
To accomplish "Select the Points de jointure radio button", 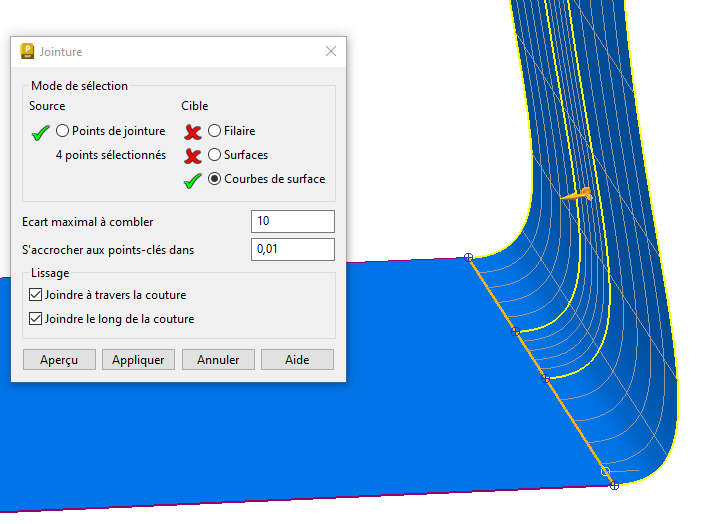I will click(63, 131).
